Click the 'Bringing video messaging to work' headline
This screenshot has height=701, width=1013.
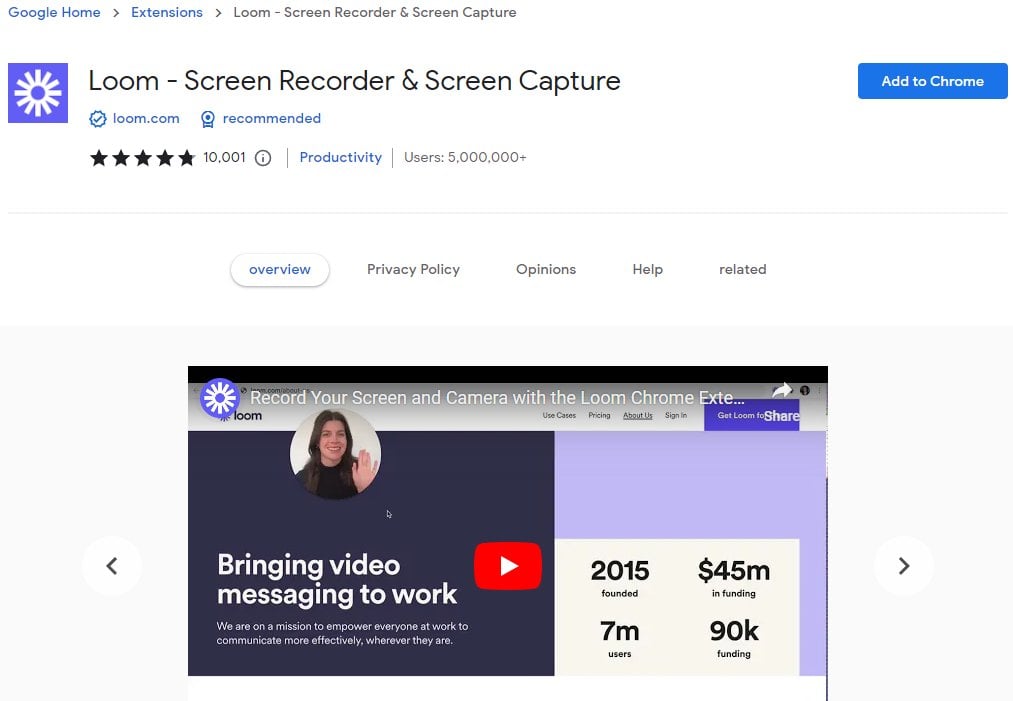pyautogui.click(x=337, y=580)
